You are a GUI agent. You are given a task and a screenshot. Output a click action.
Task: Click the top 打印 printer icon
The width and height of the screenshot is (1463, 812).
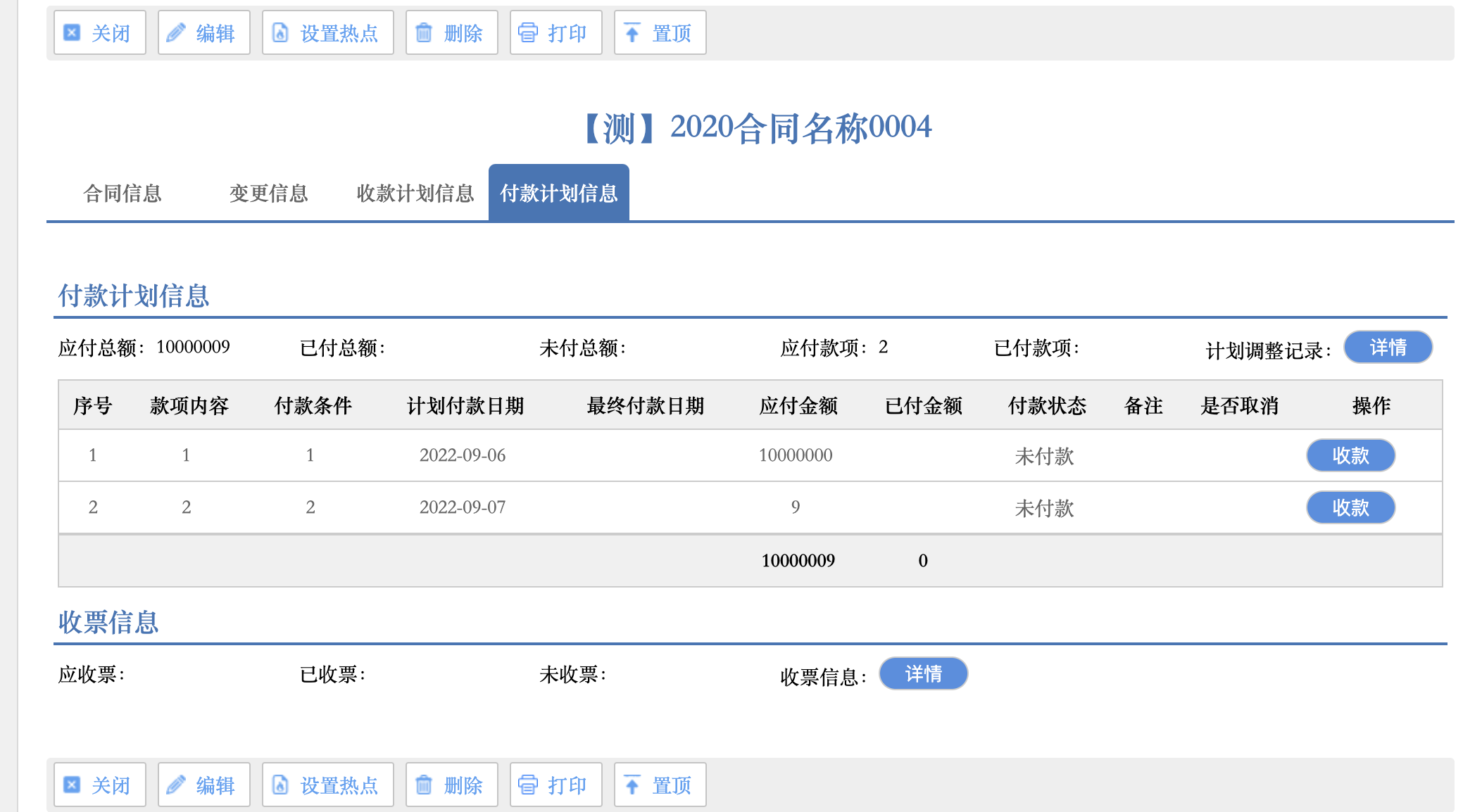[528, 32]
